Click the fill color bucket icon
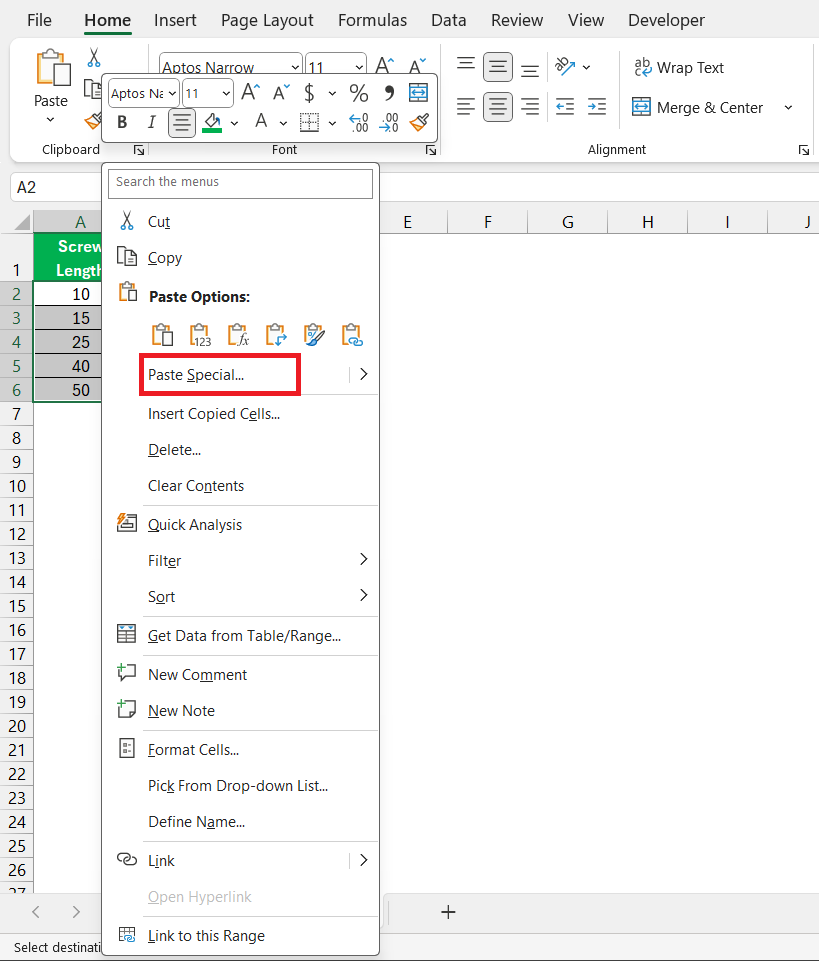819x961 pixels. 212,123
